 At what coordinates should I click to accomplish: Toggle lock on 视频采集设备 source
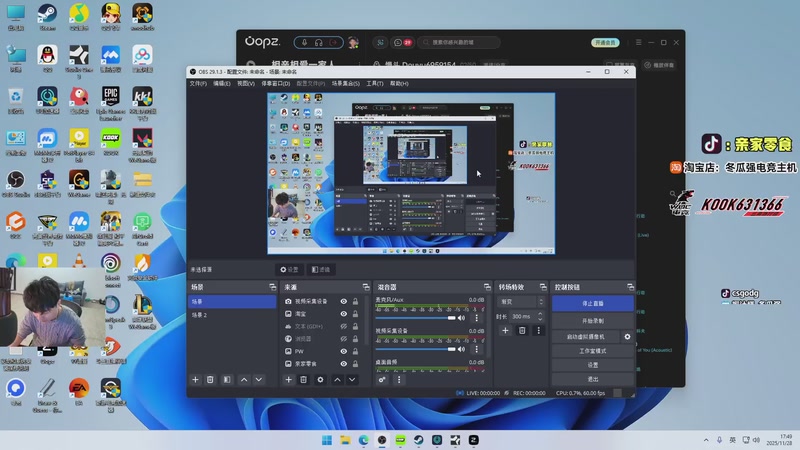pyautogui.click(x=356, y=302)
